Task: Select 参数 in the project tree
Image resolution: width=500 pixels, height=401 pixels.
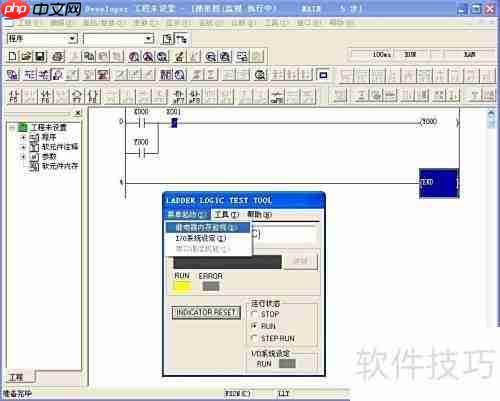Action: [49, 156]
